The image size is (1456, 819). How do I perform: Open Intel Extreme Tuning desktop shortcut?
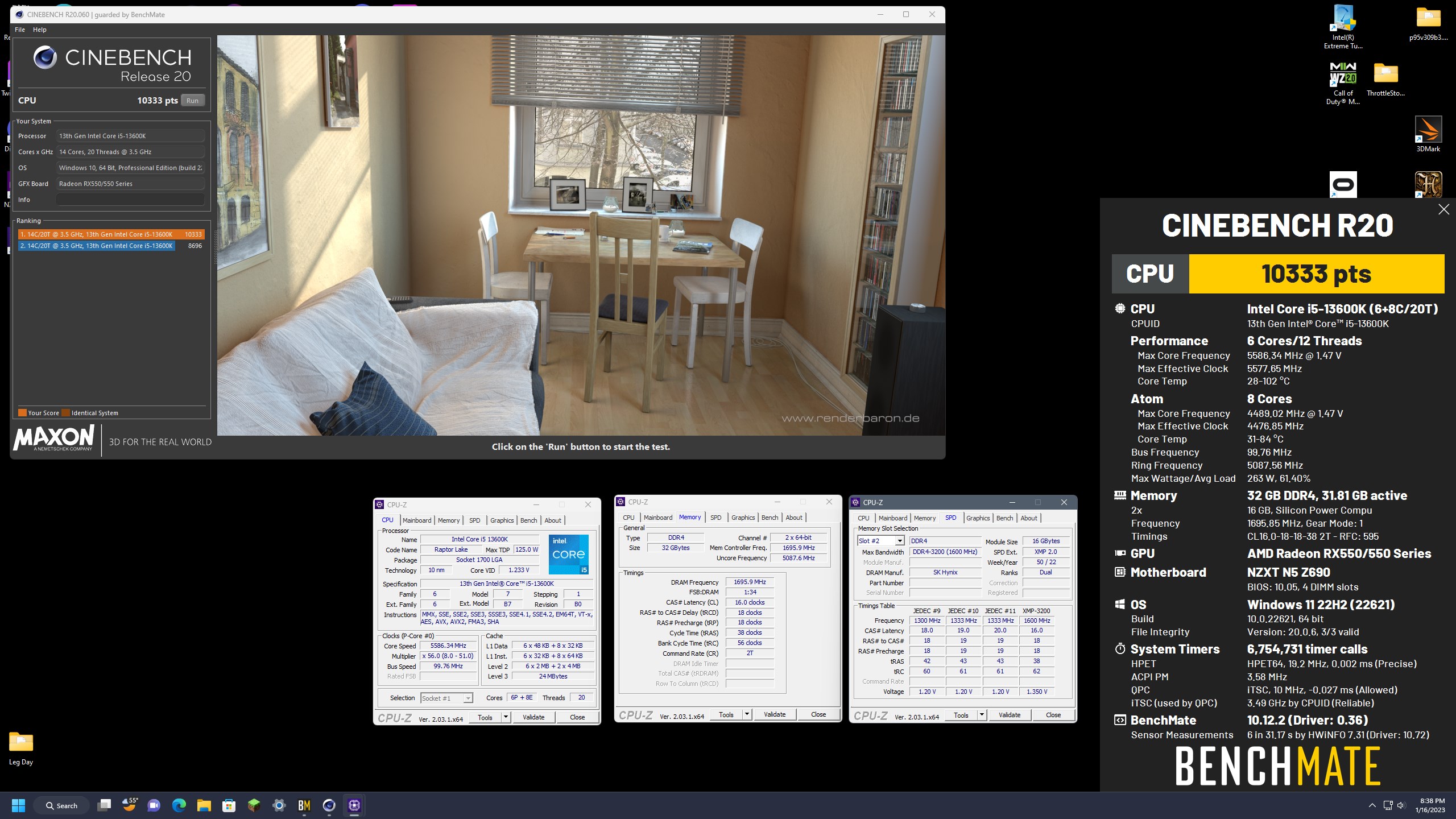[1343, 27]
